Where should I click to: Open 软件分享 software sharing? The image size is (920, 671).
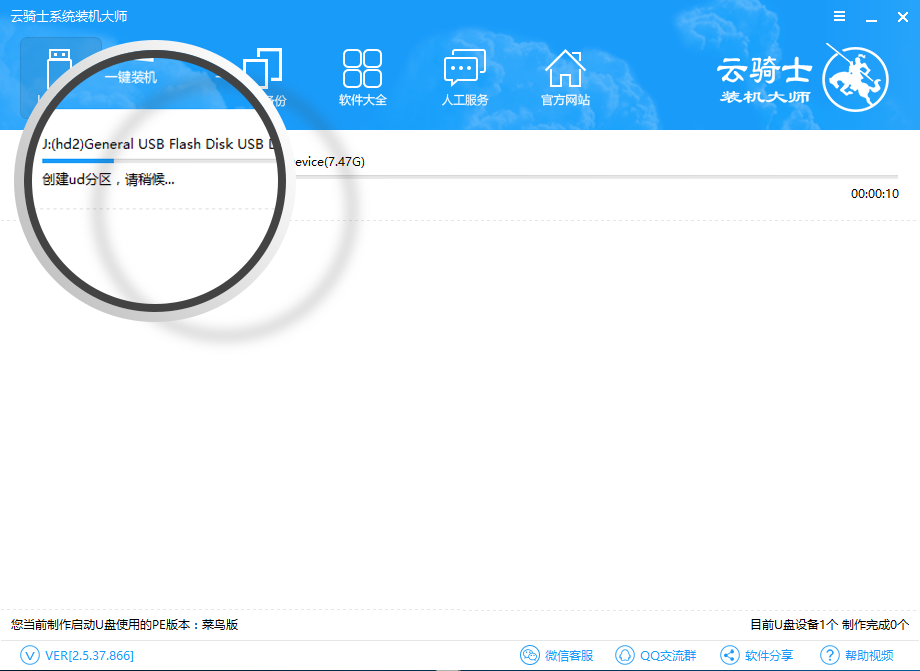[x=757, y=655]
